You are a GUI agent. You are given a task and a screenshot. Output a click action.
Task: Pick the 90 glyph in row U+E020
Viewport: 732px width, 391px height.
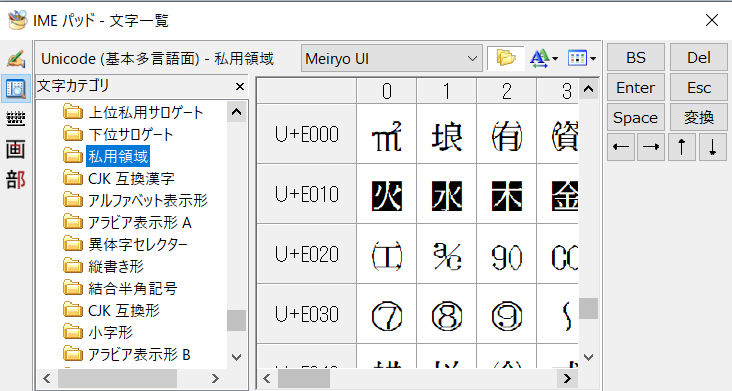(507, 254)
